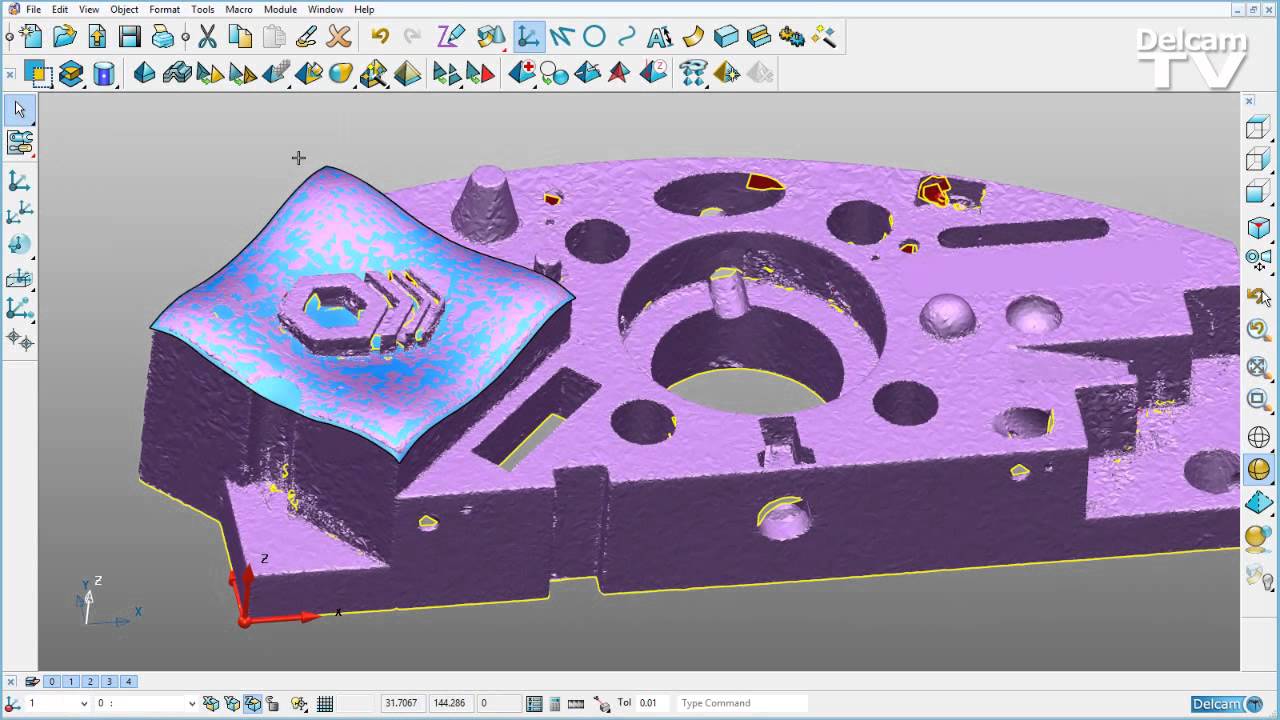Click the blue cylinder mesh toolbar icon

[103, 73]
